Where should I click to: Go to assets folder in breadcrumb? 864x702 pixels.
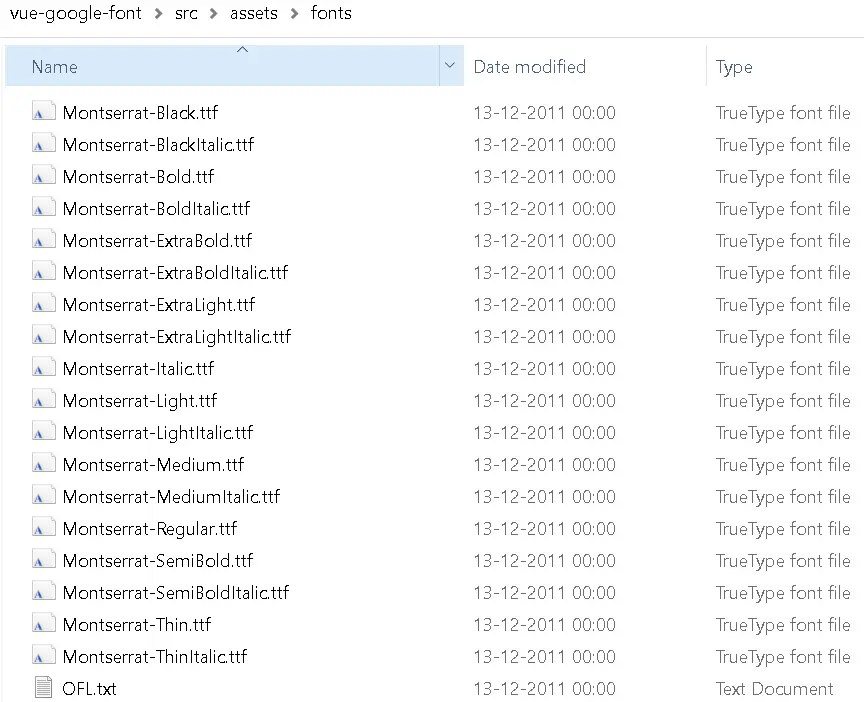tap(253, 13)
